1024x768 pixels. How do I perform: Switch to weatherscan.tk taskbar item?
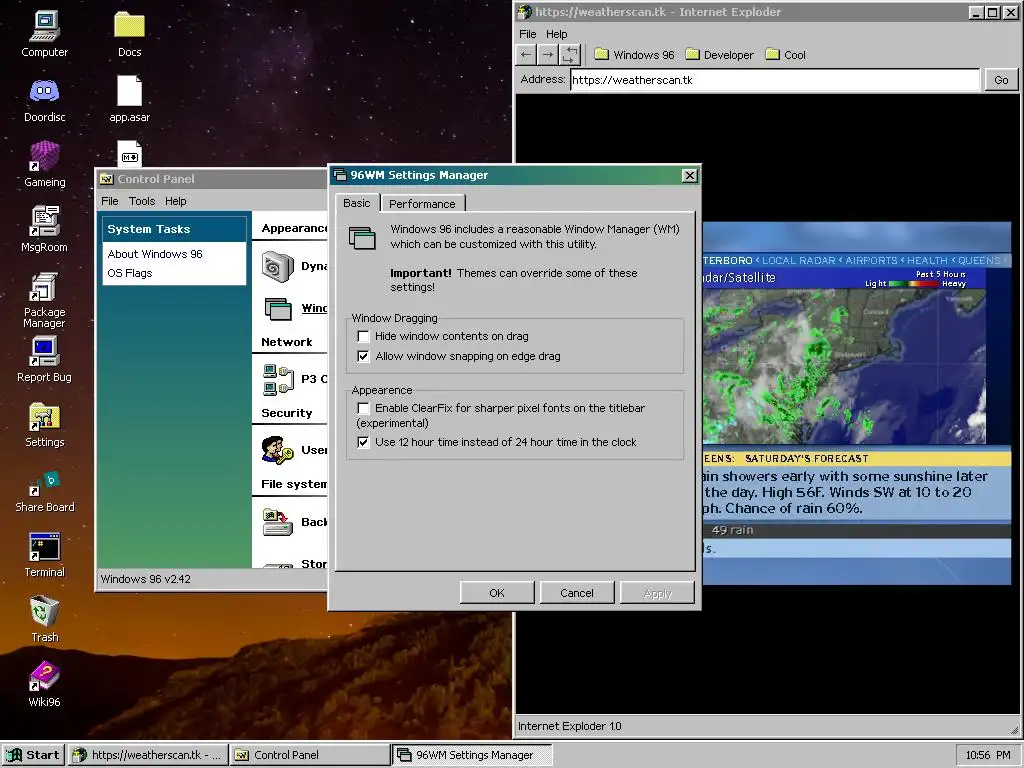point(148,755)
